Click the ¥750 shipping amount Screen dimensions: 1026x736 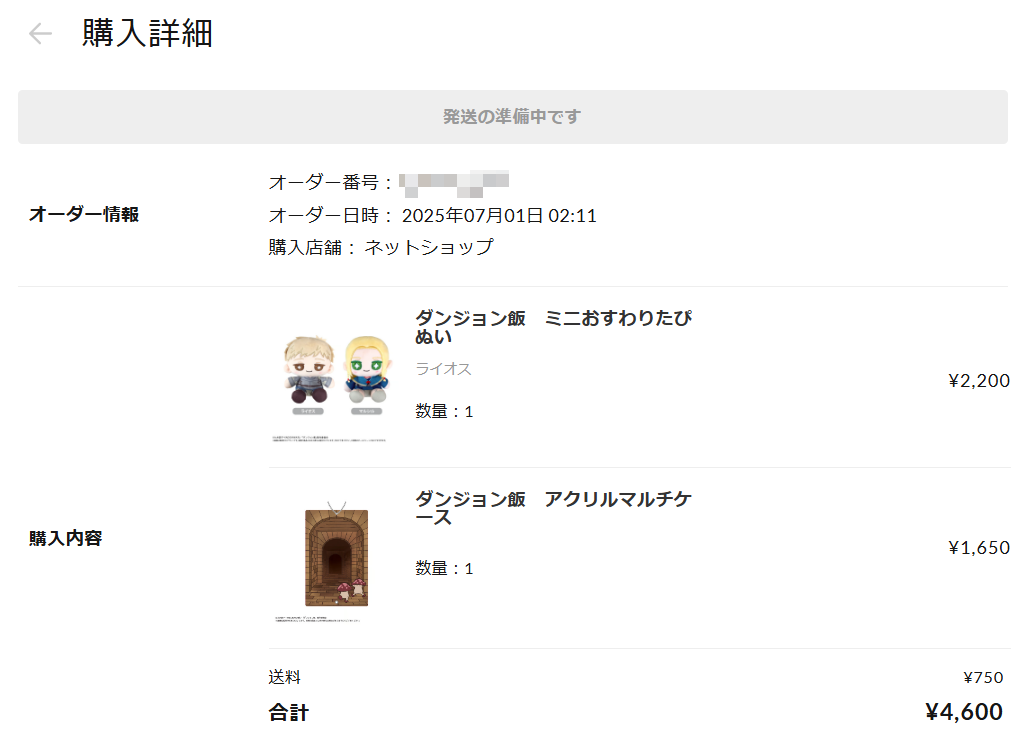click(x=983, y=678)
